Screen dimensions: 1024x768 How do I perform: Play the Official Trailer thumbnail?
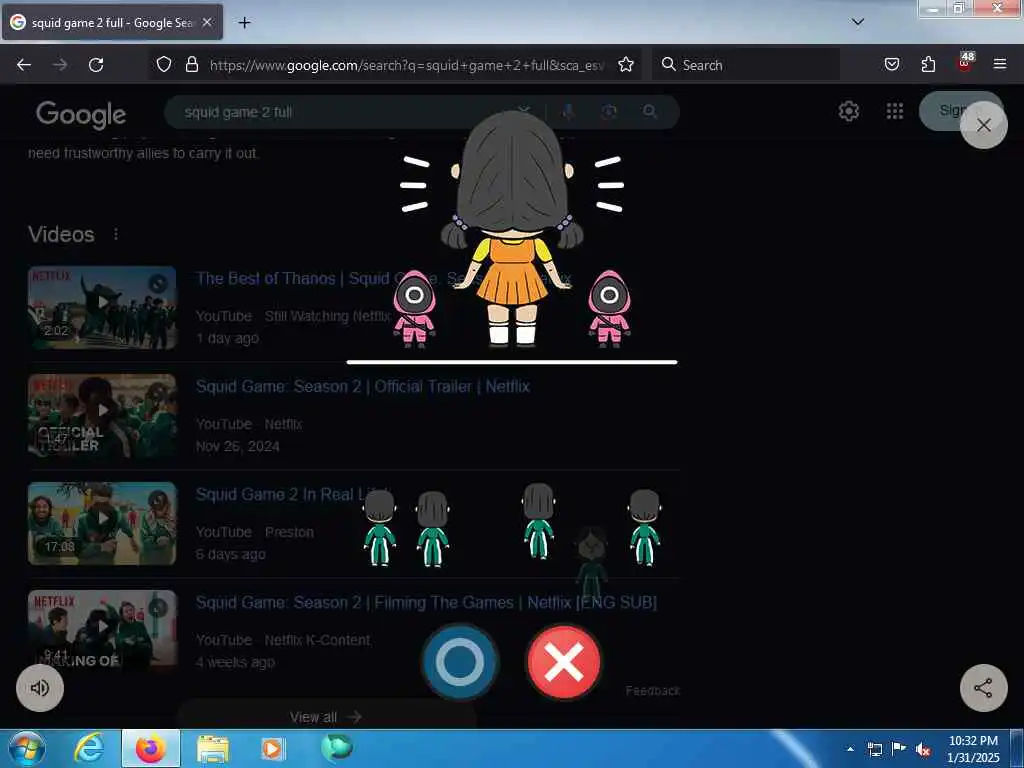(x=102, y=415)
